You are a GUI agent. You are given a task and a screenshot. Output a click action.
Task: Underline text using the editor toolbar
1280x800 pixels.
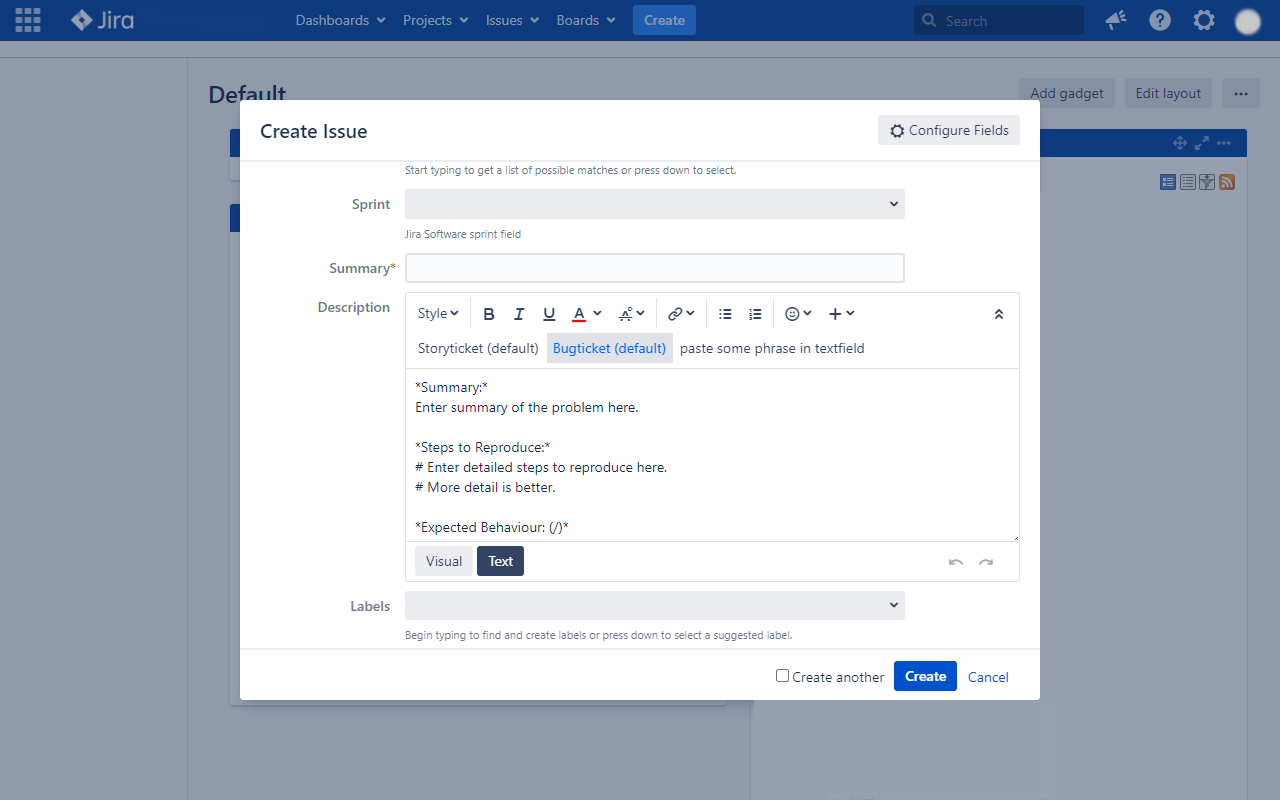point(548,313)
